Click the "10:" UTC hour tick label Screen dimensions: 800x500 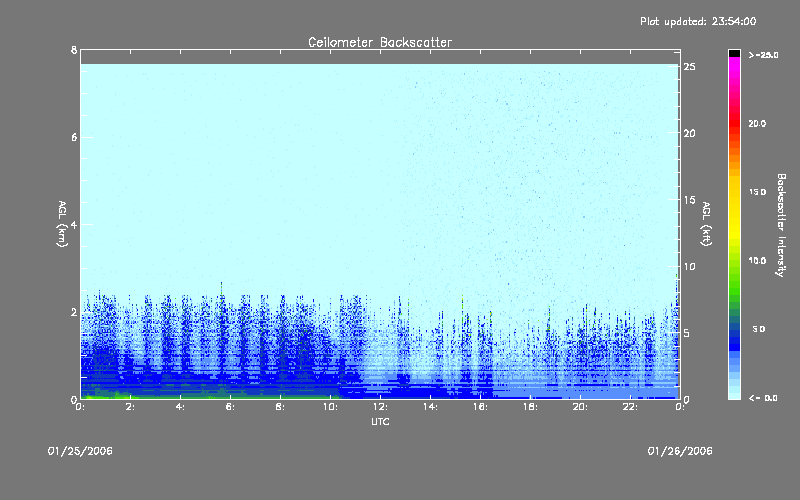coord(330,407)
